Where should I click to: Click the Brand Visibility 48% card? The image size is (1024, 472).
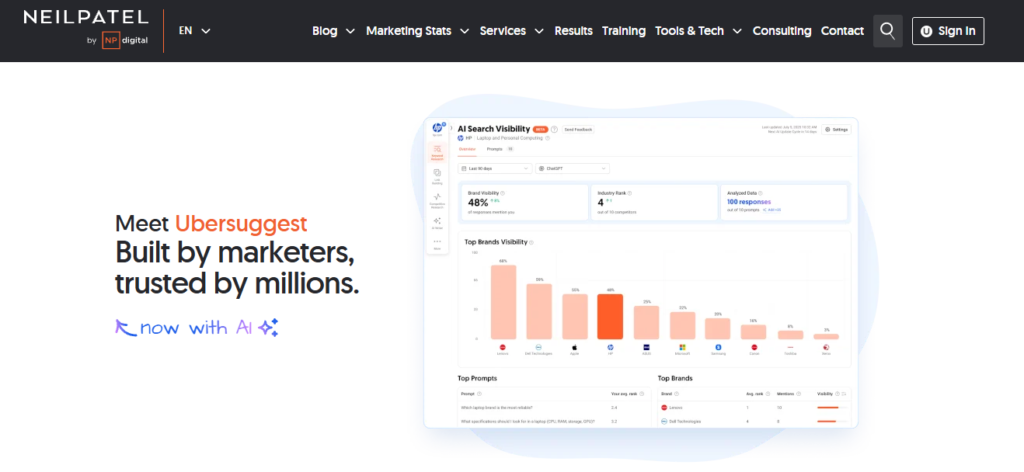(525, 202)
